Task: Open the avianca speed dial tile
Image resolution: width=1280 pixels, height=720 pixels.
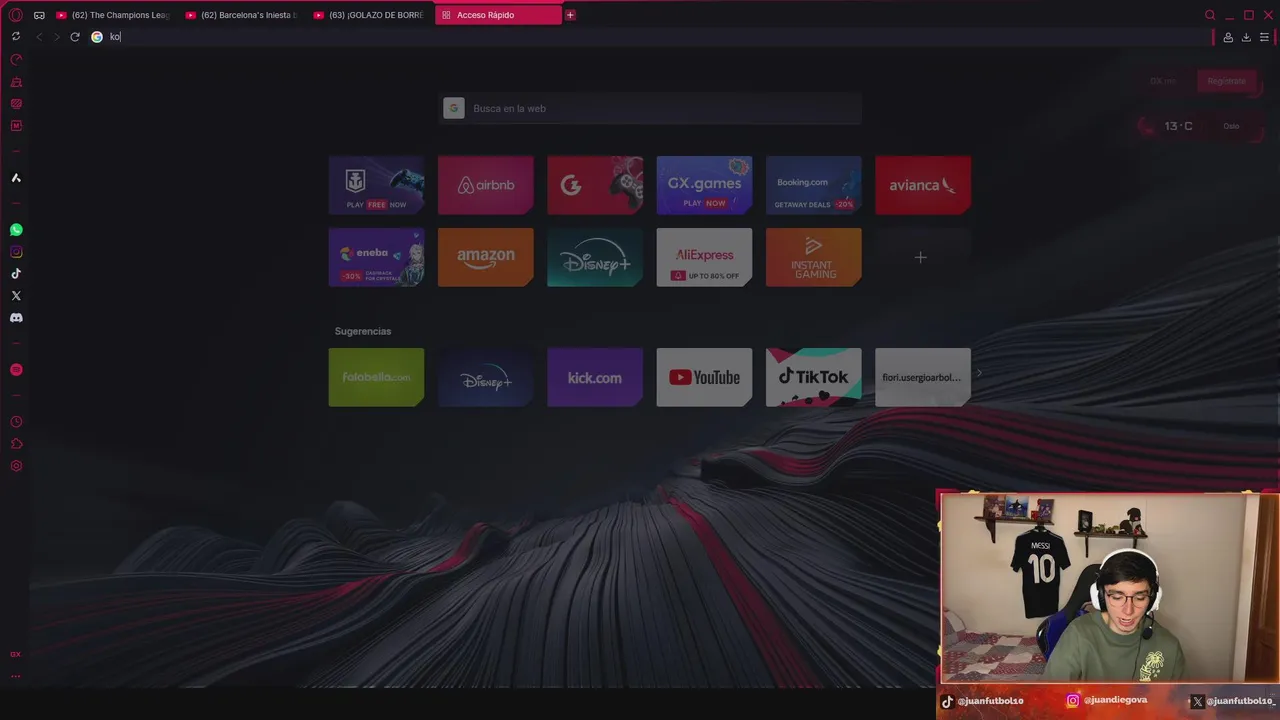Action: pyautogui.click(x=922, y=185)
